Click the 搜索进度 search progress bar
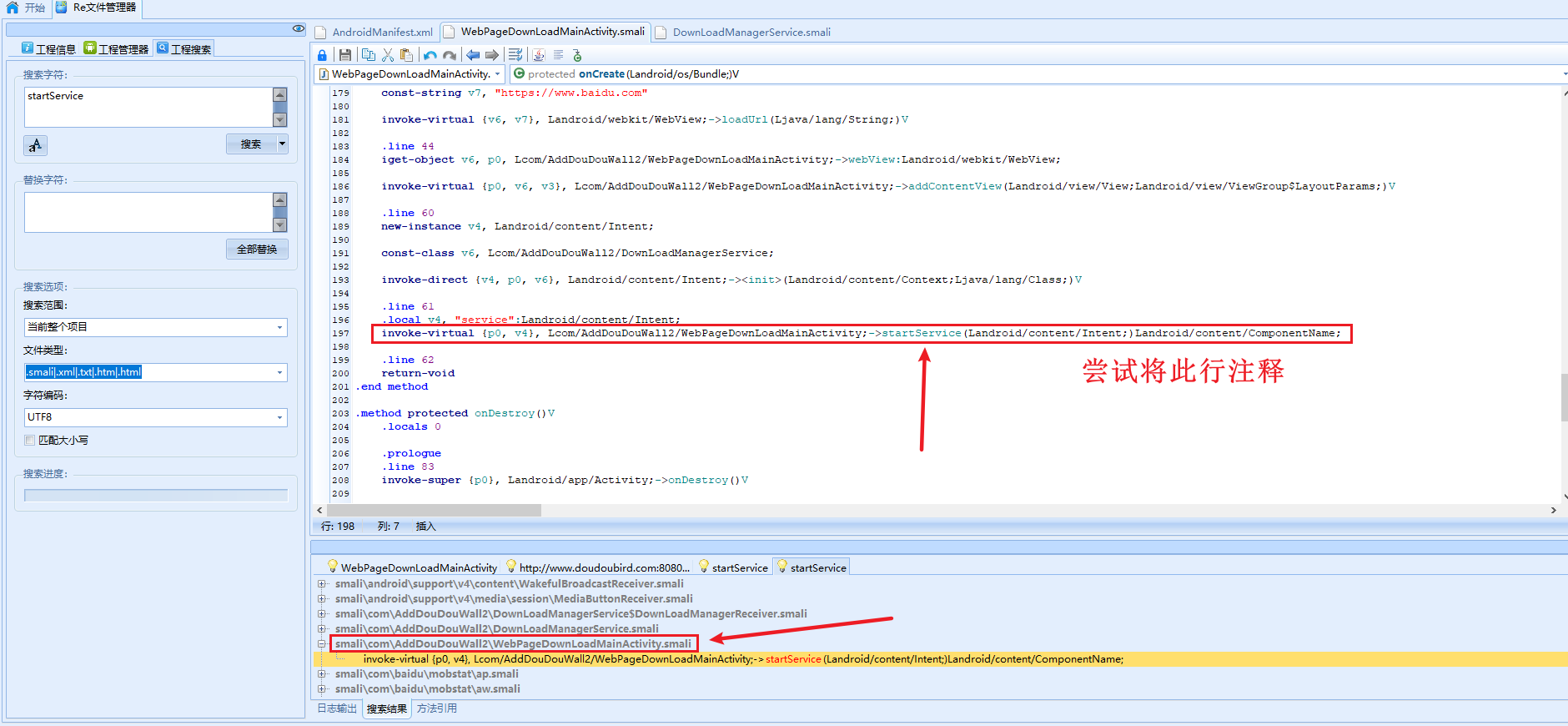 [156, 495]
